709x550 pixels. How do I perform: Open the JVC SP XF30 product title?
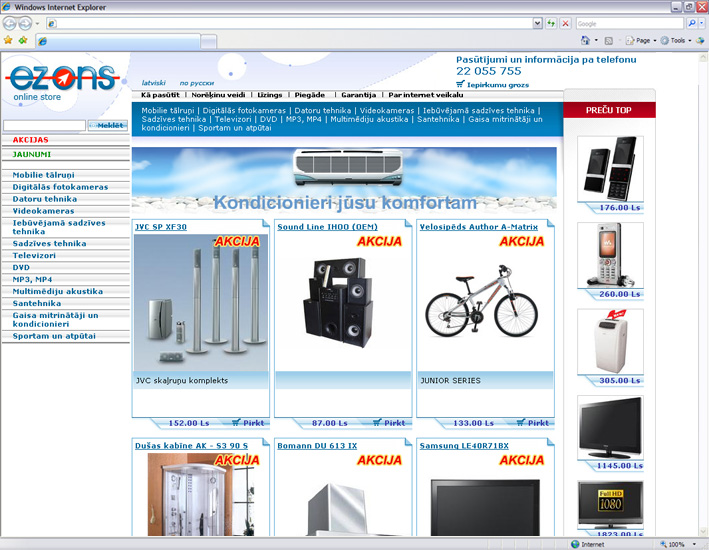[x=161, y=227]
